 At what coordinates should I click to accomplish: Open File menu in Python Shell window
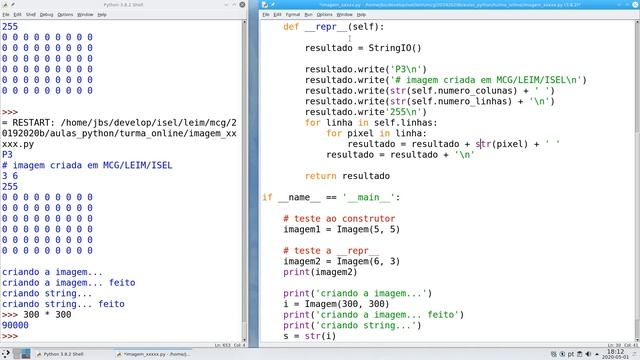point(6,14)
